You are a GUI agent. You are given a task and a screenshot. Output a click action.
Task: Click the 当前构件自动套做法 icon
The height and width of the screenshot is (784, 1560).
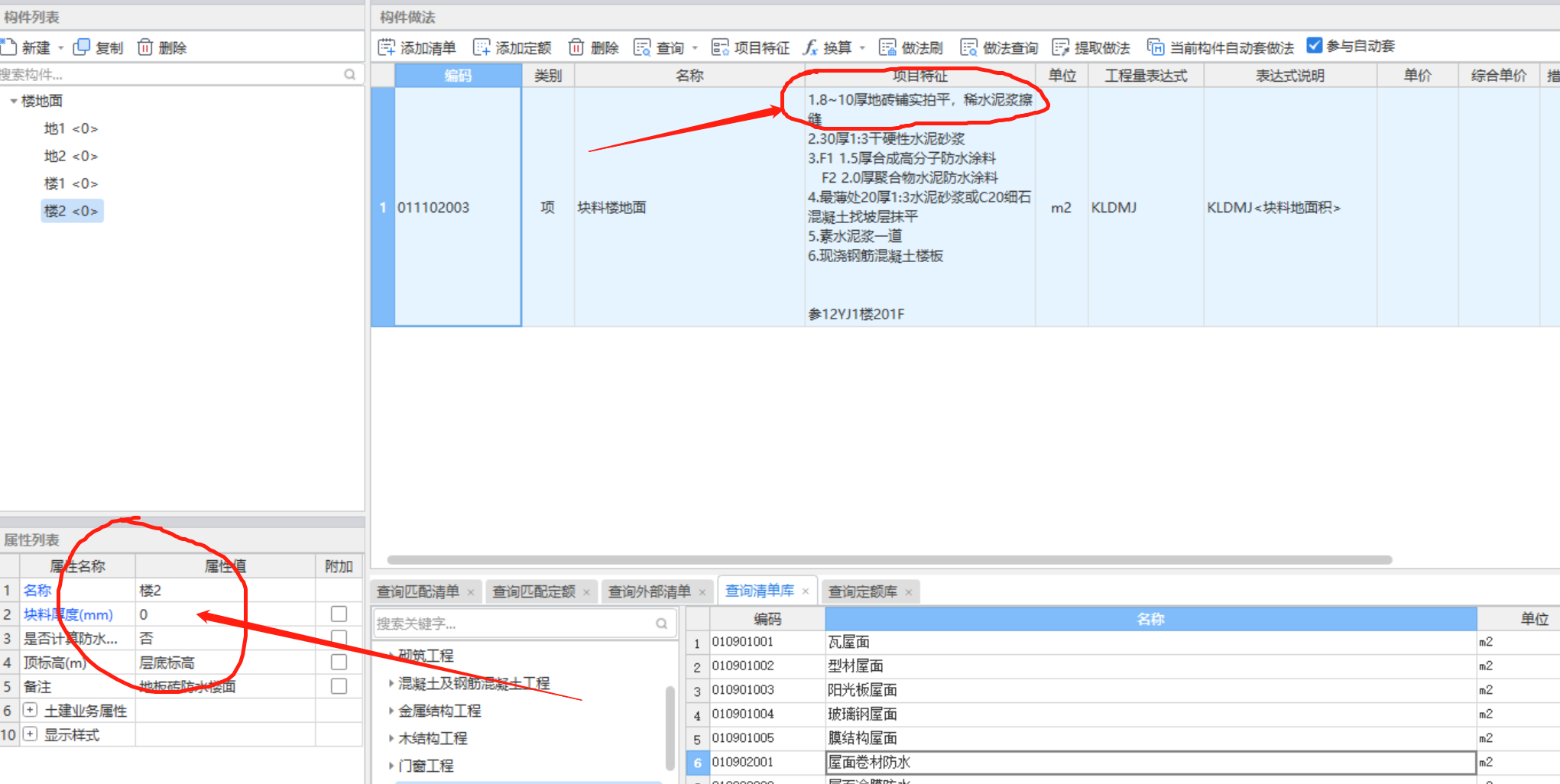pos(1156,47)
